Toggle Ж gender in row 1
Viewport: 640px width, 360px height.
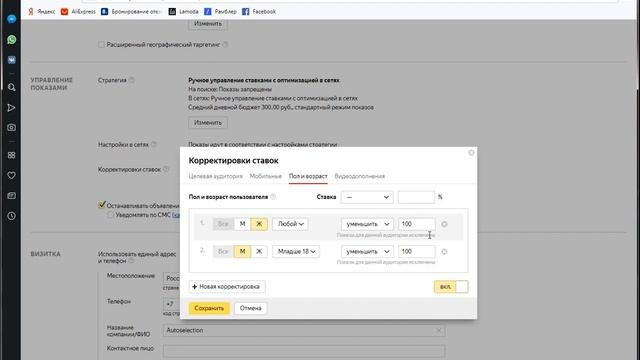pyautogui.click(x=259, y=224)
